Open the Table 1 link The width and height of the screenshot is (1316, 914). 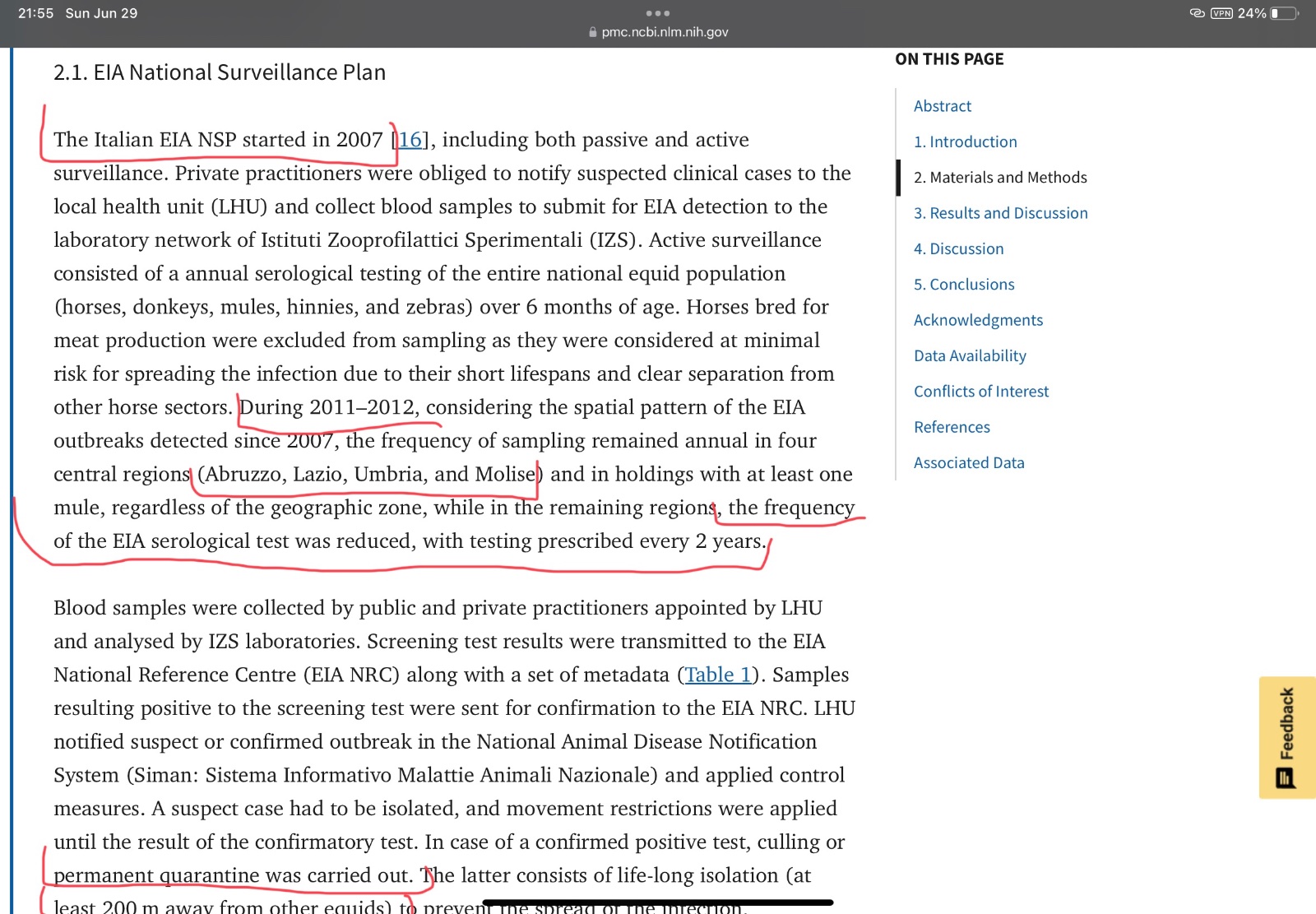pyautogui.click(x=718, y=675)
